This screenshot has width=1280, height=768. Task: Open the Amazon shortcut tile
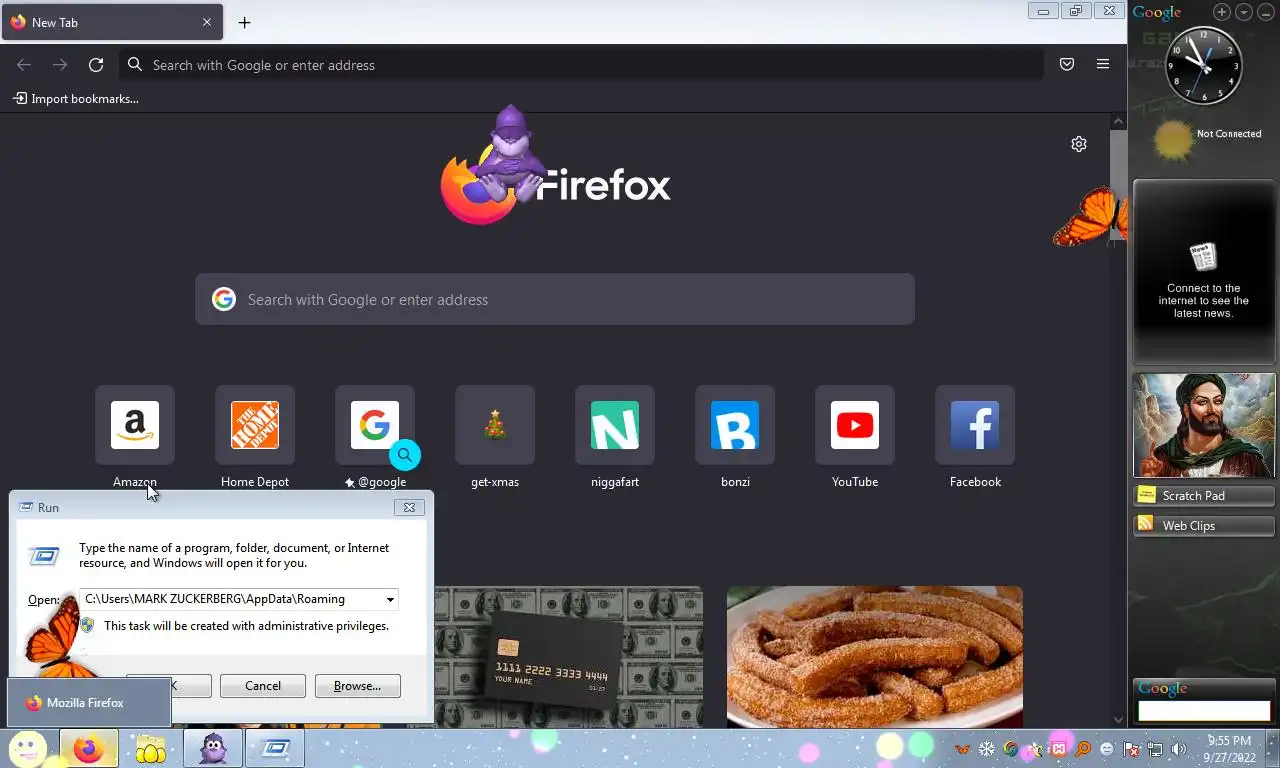(135, 426)
